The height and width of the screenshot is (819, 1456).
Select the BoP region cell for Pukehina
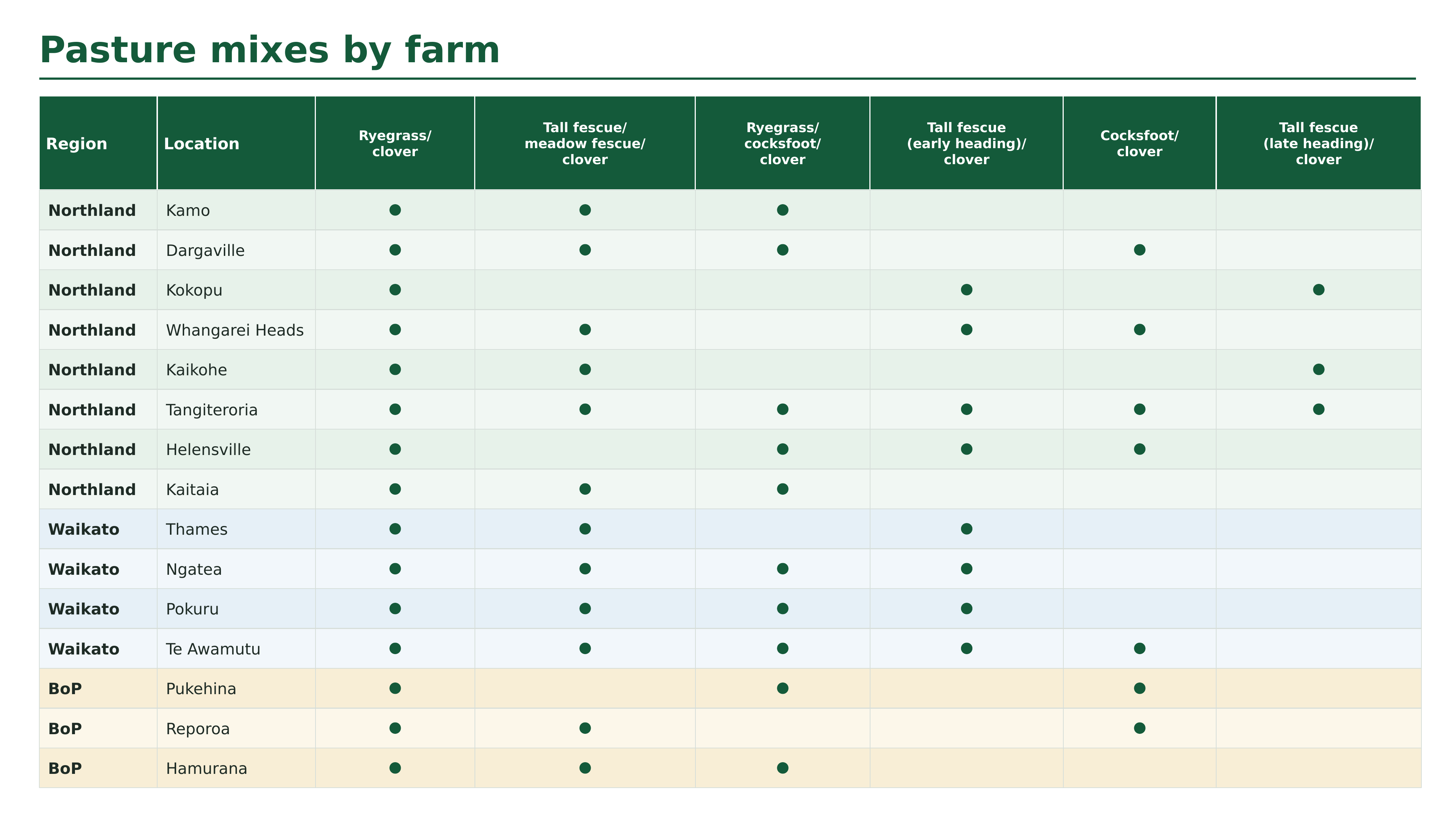coord(98,688)
